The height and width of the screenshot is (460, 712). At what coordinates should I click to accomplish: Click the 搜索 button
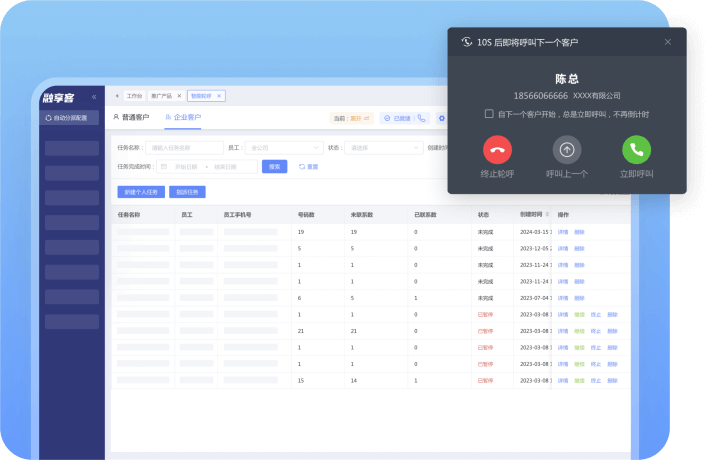[274, 166]
